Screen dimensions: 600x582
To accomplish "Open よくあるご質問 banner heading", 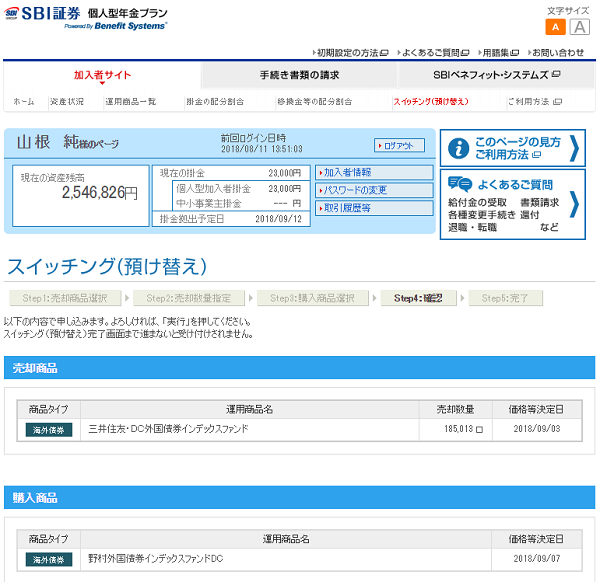I will (515, 185).
